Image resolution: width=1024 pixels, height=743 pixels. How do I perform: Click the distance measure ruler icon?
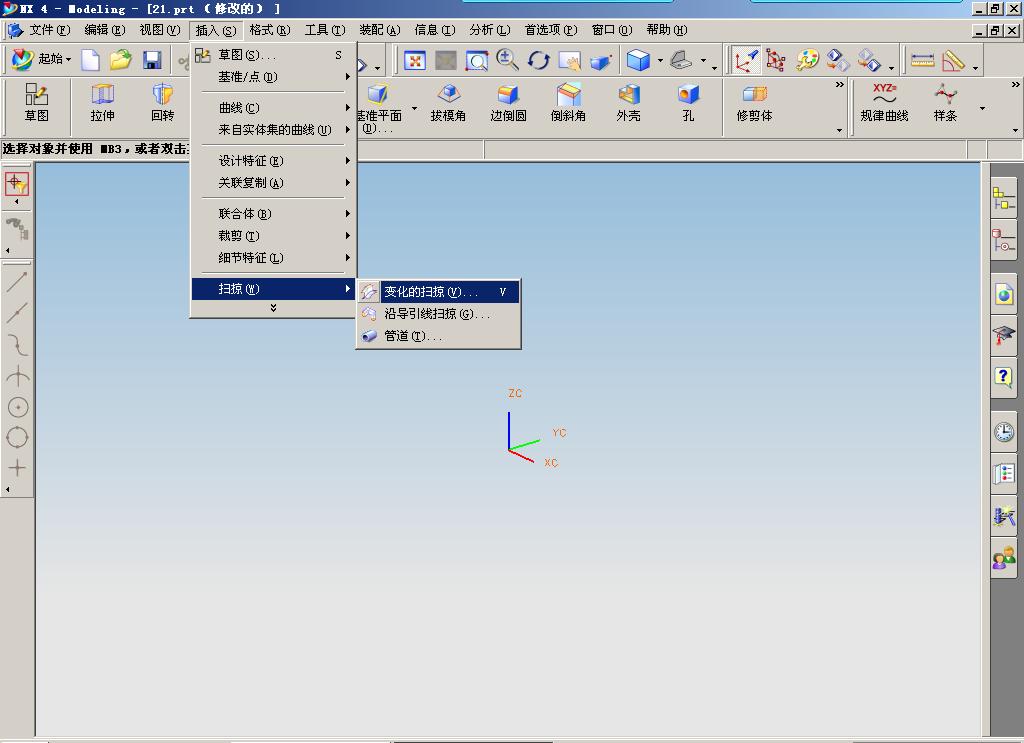922,60
